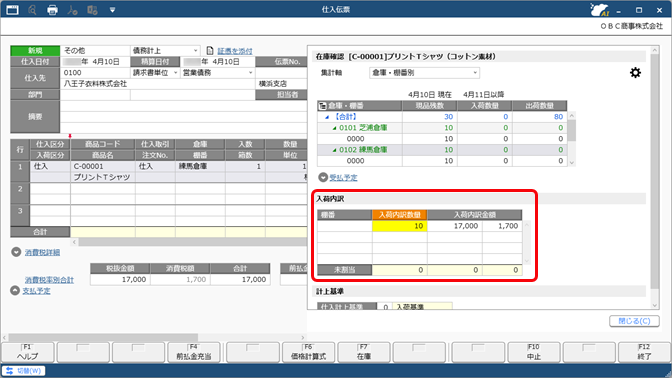Click the 精算日付 date field
Viewport: 672px width, 378px height.
coord(218,62)
